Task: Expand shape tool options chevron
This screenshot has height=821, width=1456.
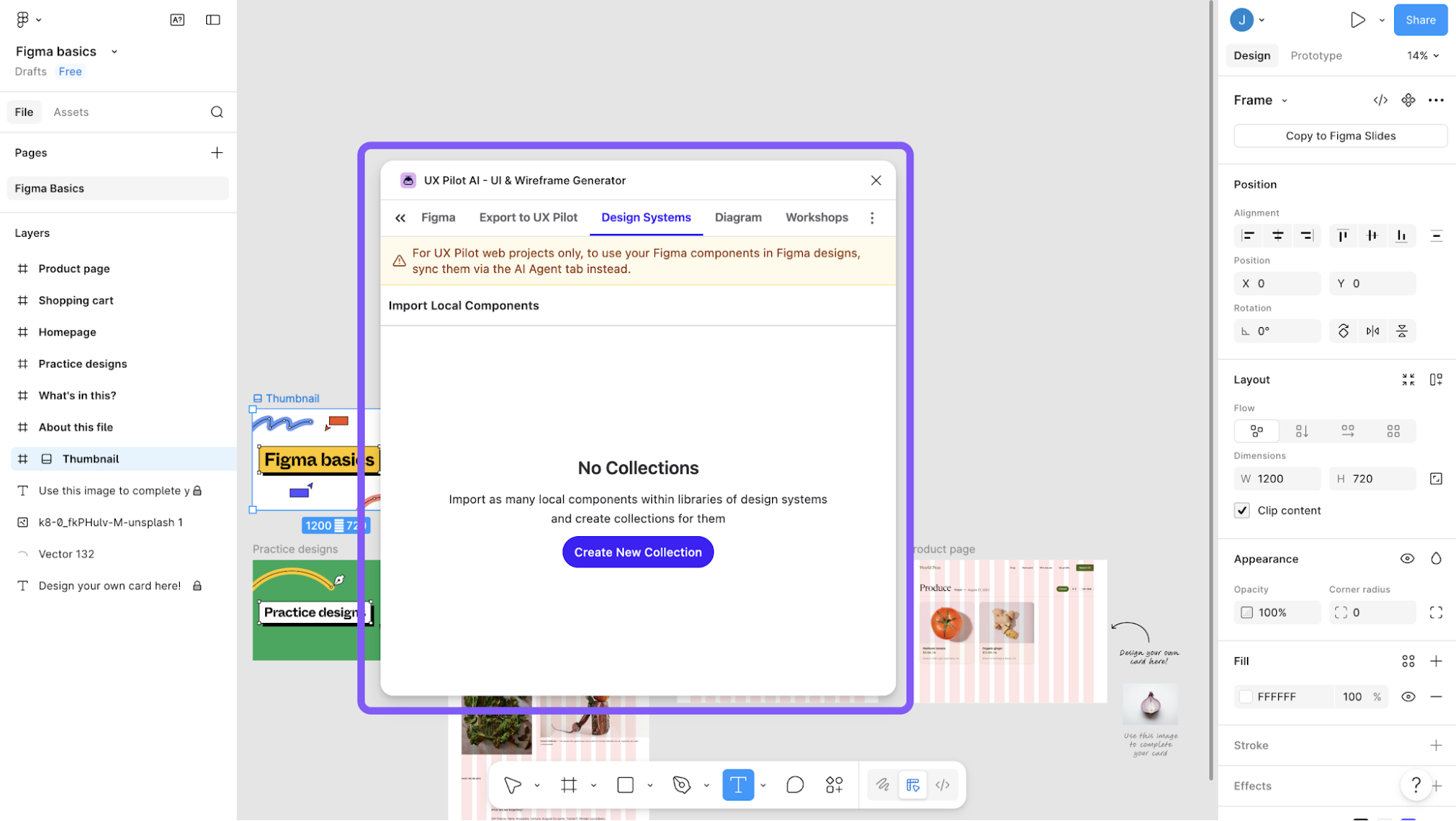Action: pos(650,785)
